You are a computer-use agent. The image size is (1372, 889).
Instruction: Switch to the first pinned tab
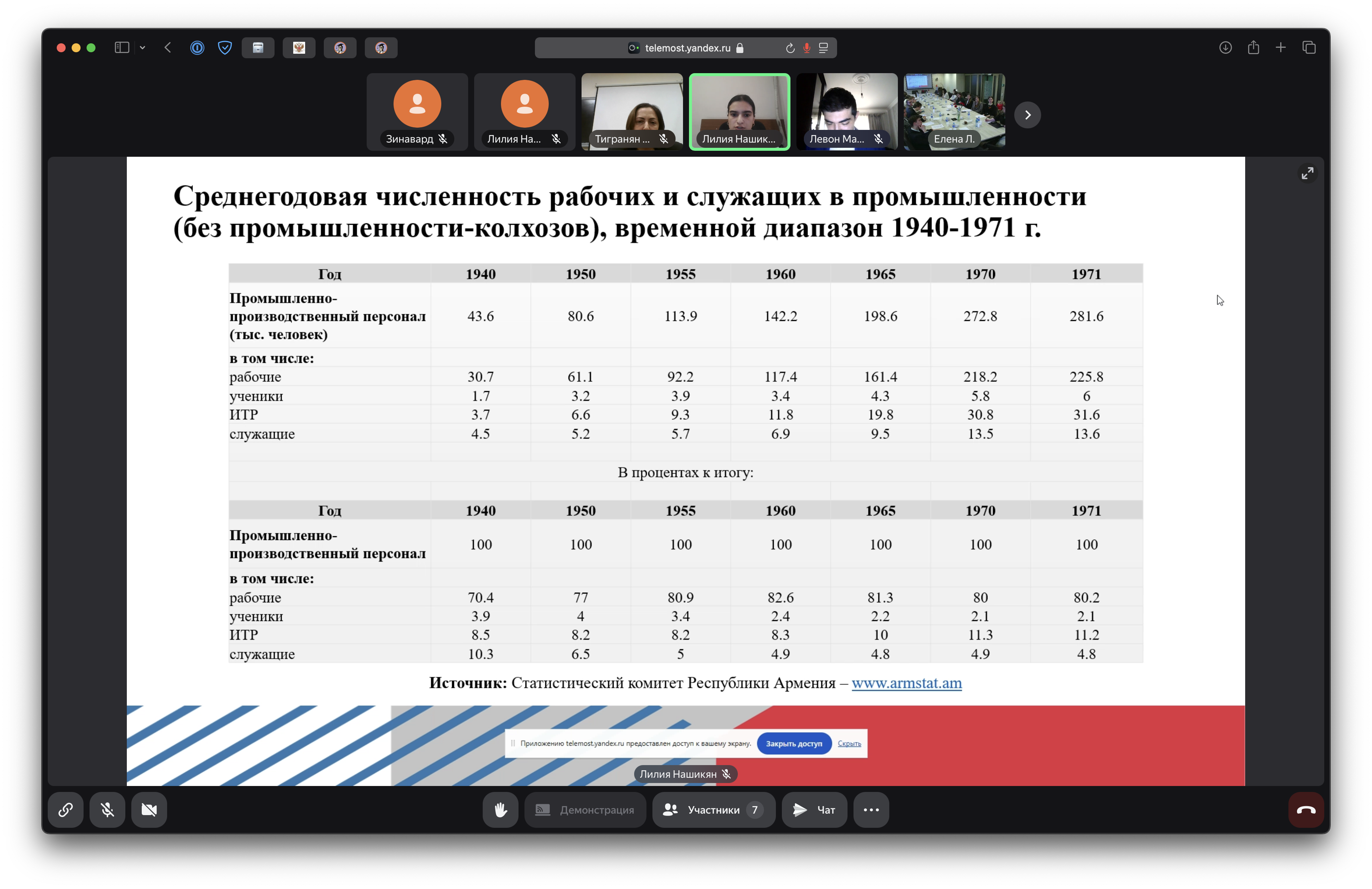(258, 48)
